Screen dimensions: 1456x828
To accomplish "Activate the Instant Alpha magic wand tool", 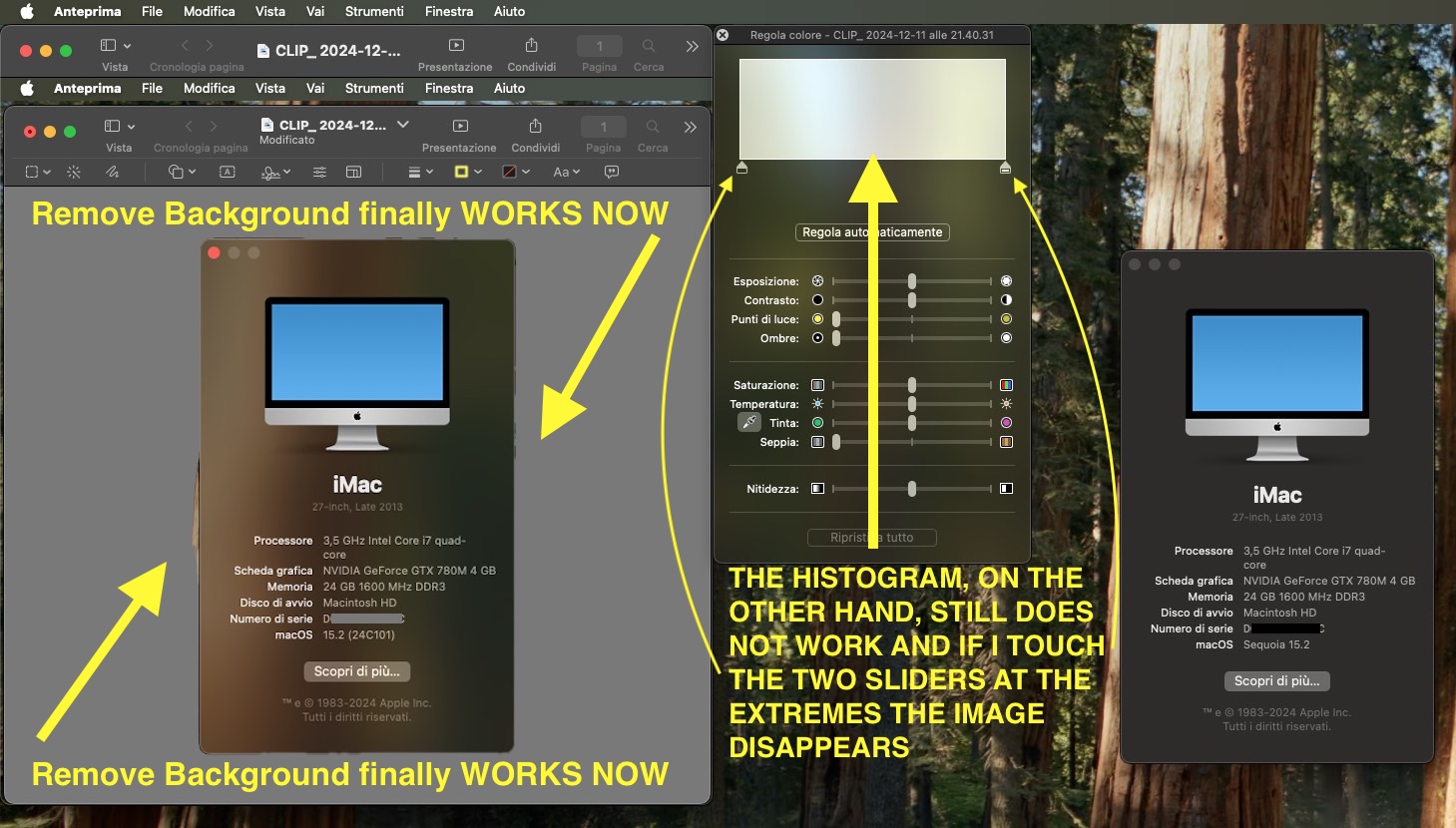I will coord(74,172).
